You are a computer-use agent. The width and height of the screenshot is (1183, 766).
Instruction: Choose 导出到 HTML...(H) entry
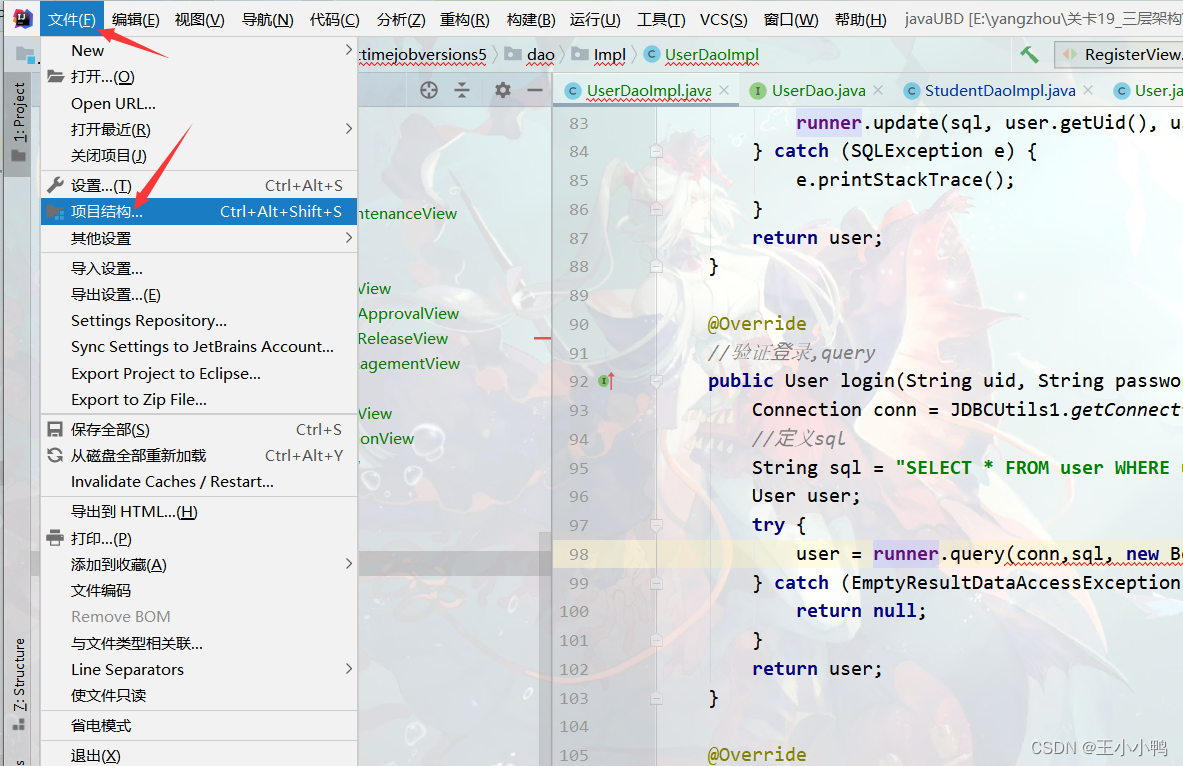(x=199, y=512)
